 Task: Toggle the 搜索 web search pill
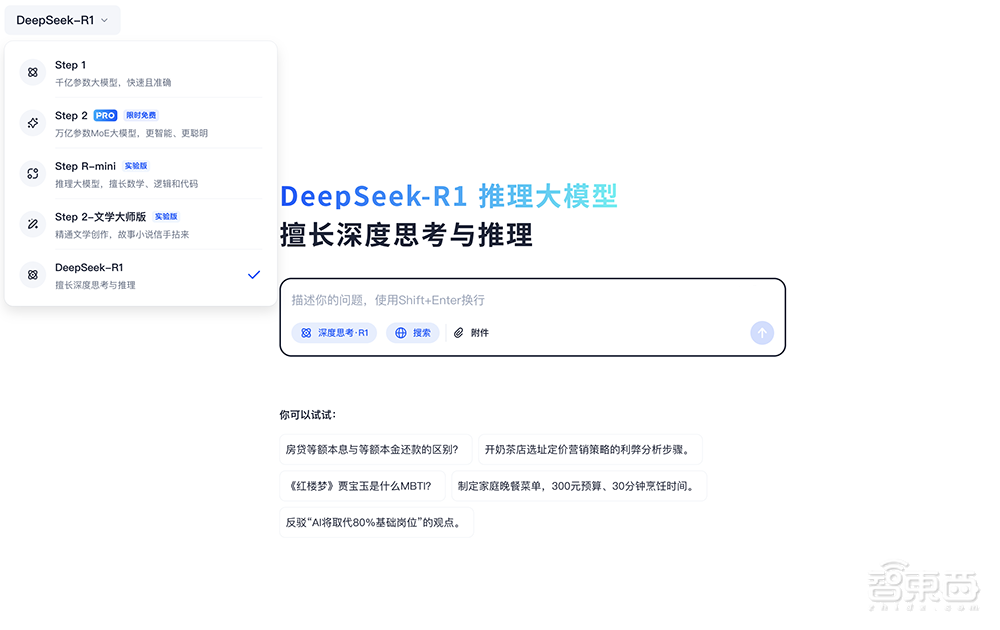(412, 332)
